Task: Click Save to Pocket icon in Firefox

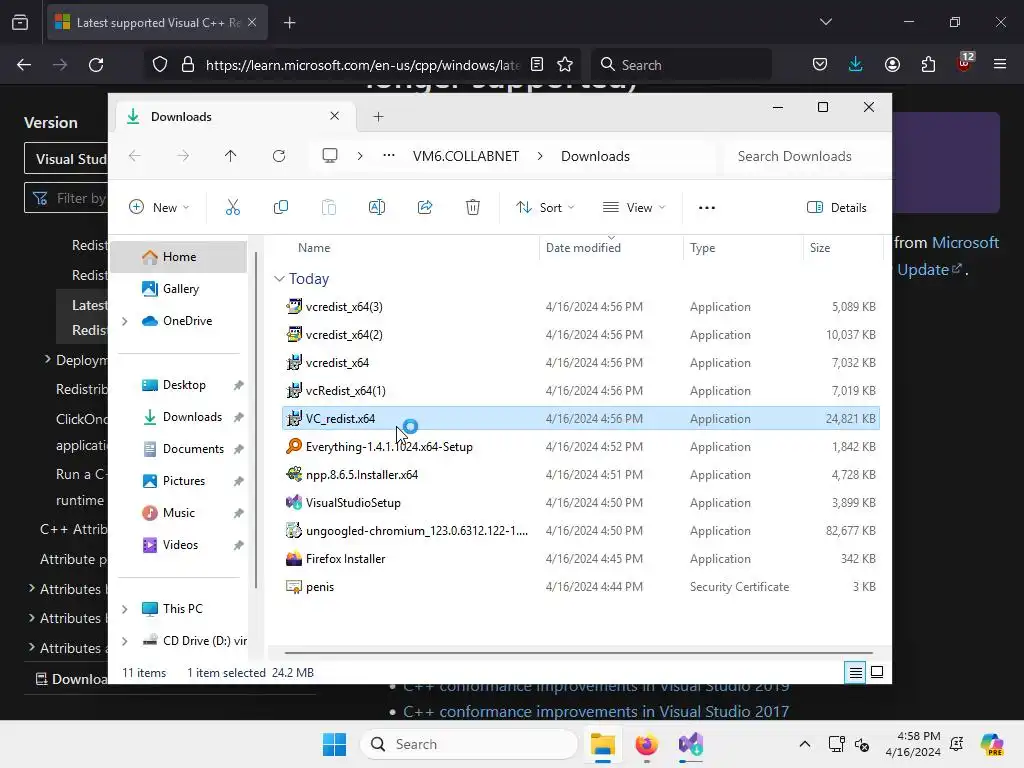Action: pos(820,65)
